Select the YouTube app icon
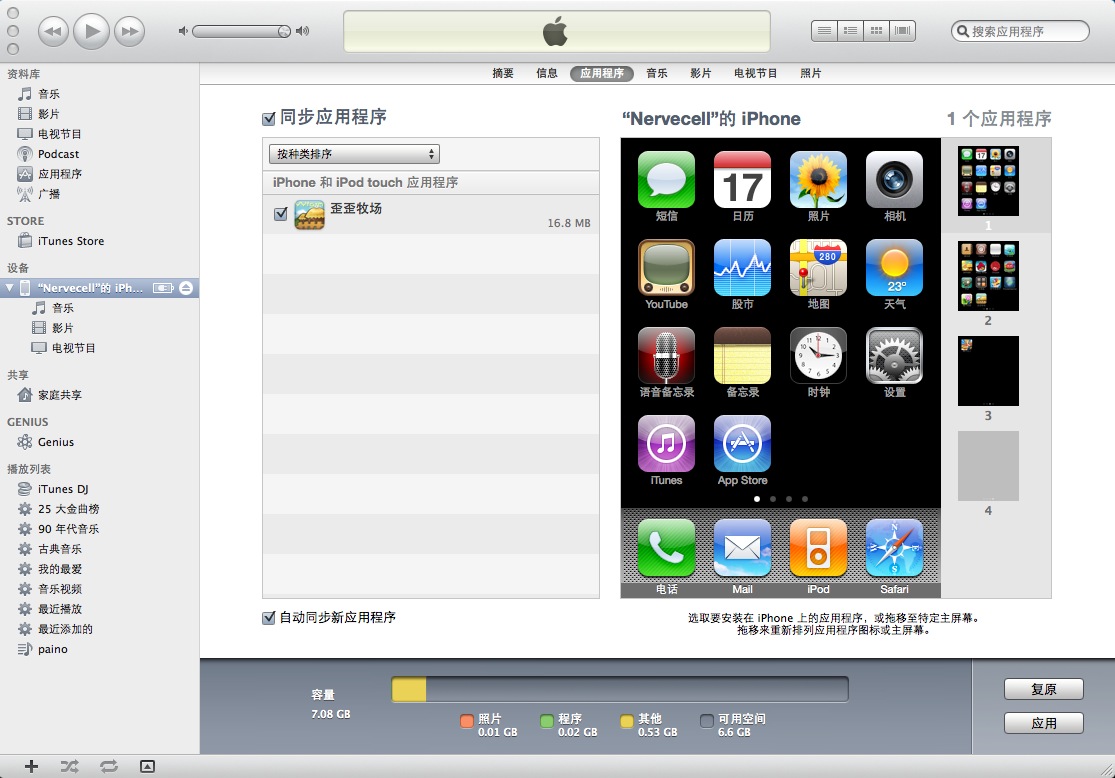Screen dimensions: 1115x778 666,267
